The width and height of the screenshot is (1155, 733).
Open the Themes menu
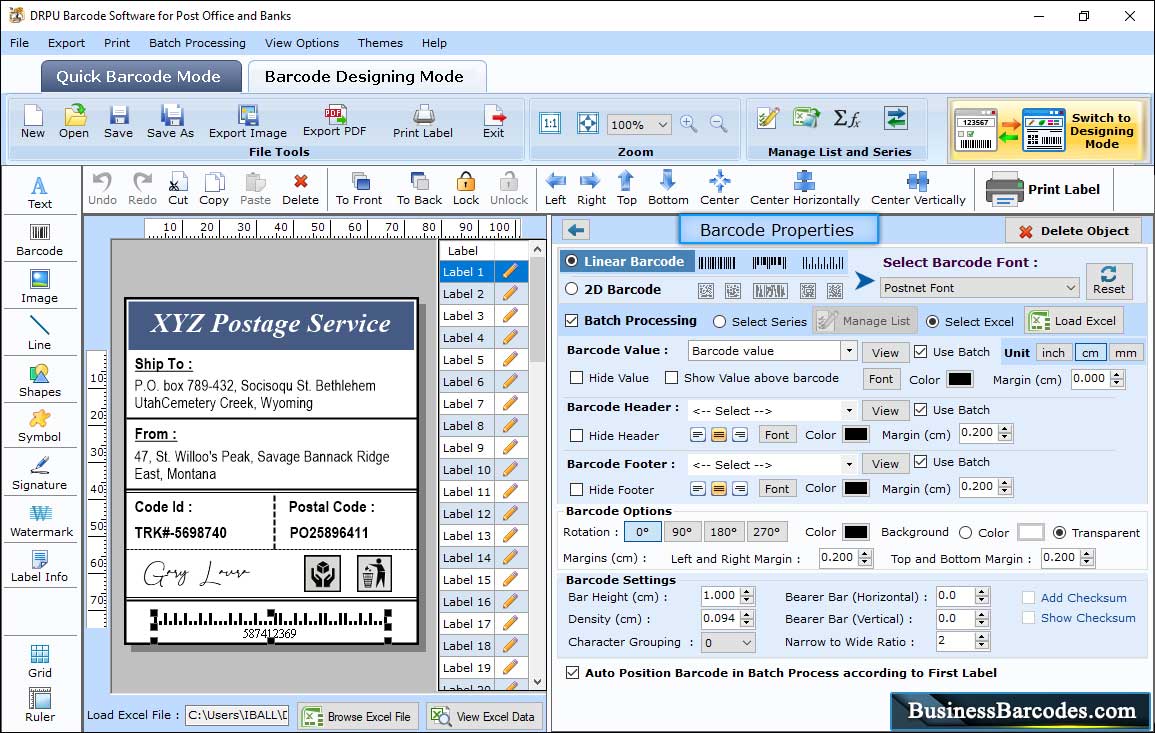pos(380,43)
